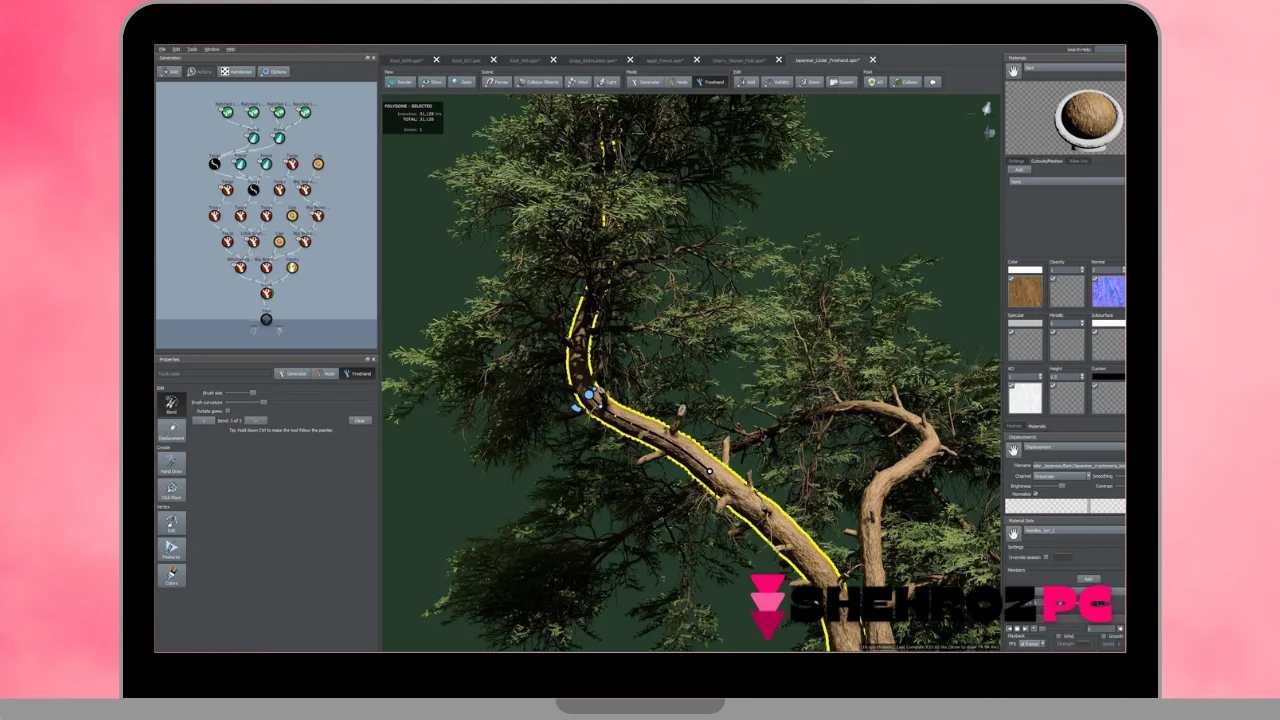Click the next bend arrow button
1280x720 pixels.
click(256, 421)
